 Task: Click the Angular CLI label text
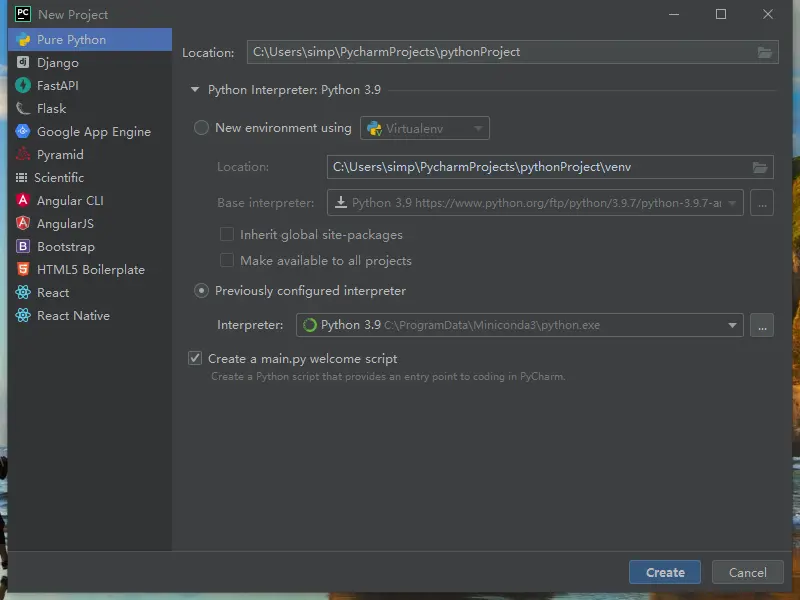click(x=70, y=201)
